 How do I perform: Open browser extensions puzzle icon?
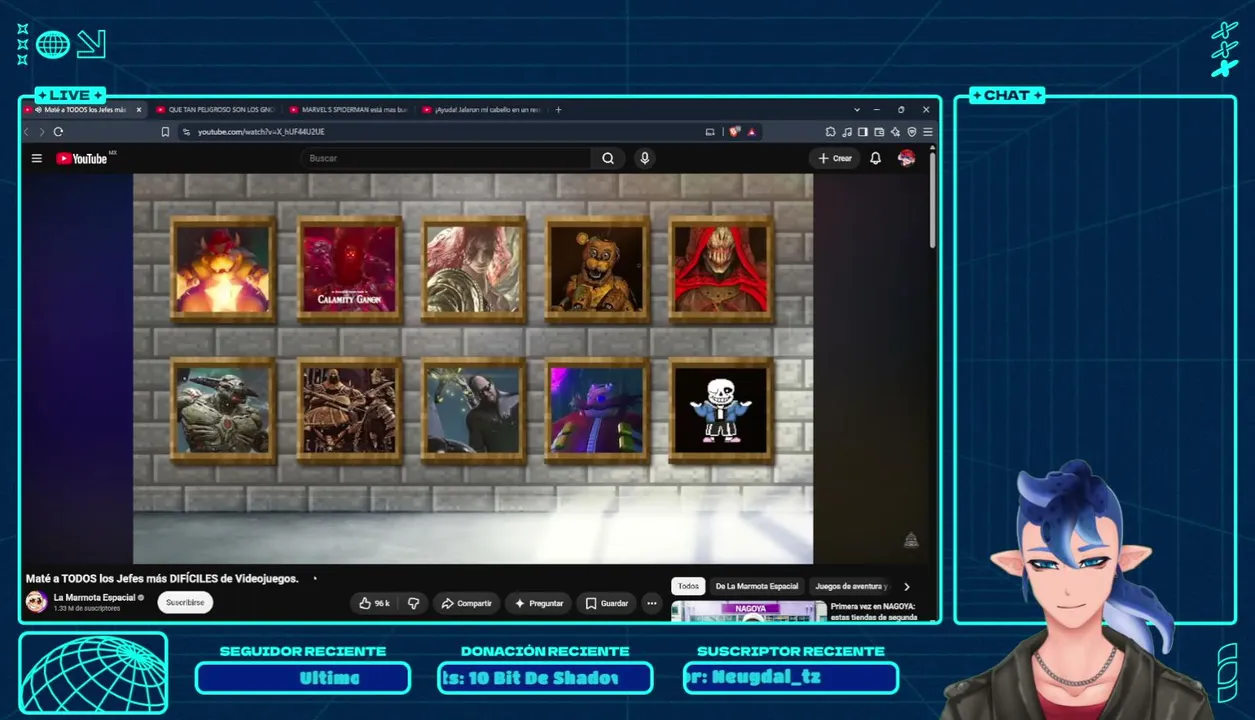[x=830, y=132]
